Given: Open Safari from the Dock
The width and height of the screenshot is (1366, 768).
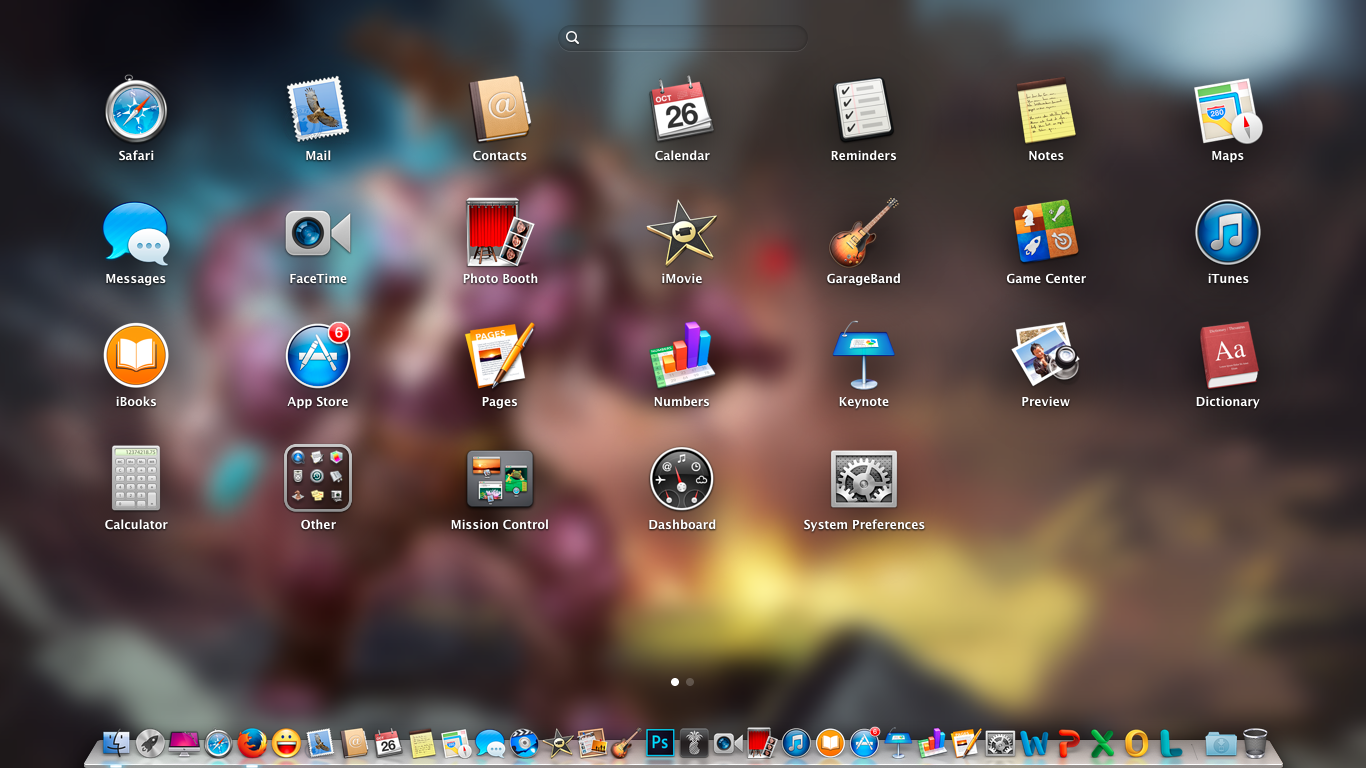Looking at the screenshot, I should pos(218,743).
